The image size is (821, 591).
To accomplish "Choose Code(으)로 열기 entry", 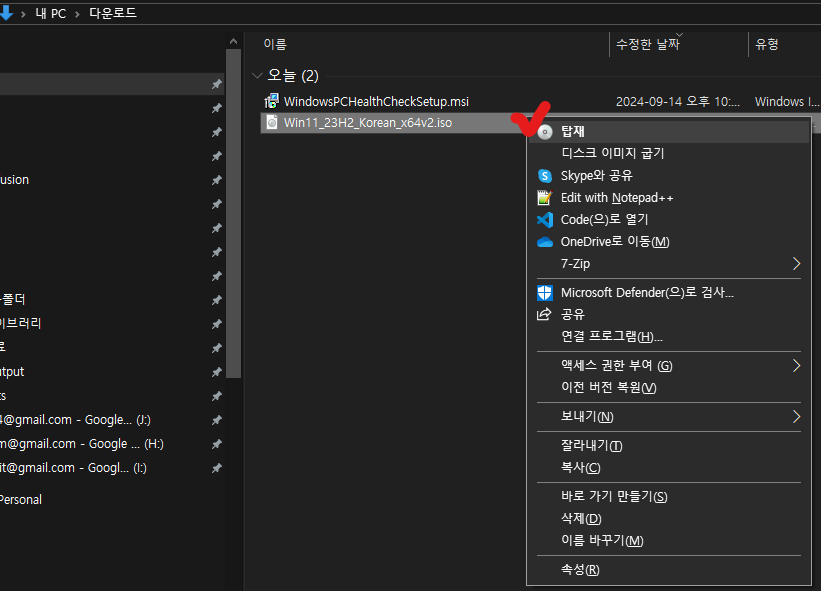I will (669, 220).
